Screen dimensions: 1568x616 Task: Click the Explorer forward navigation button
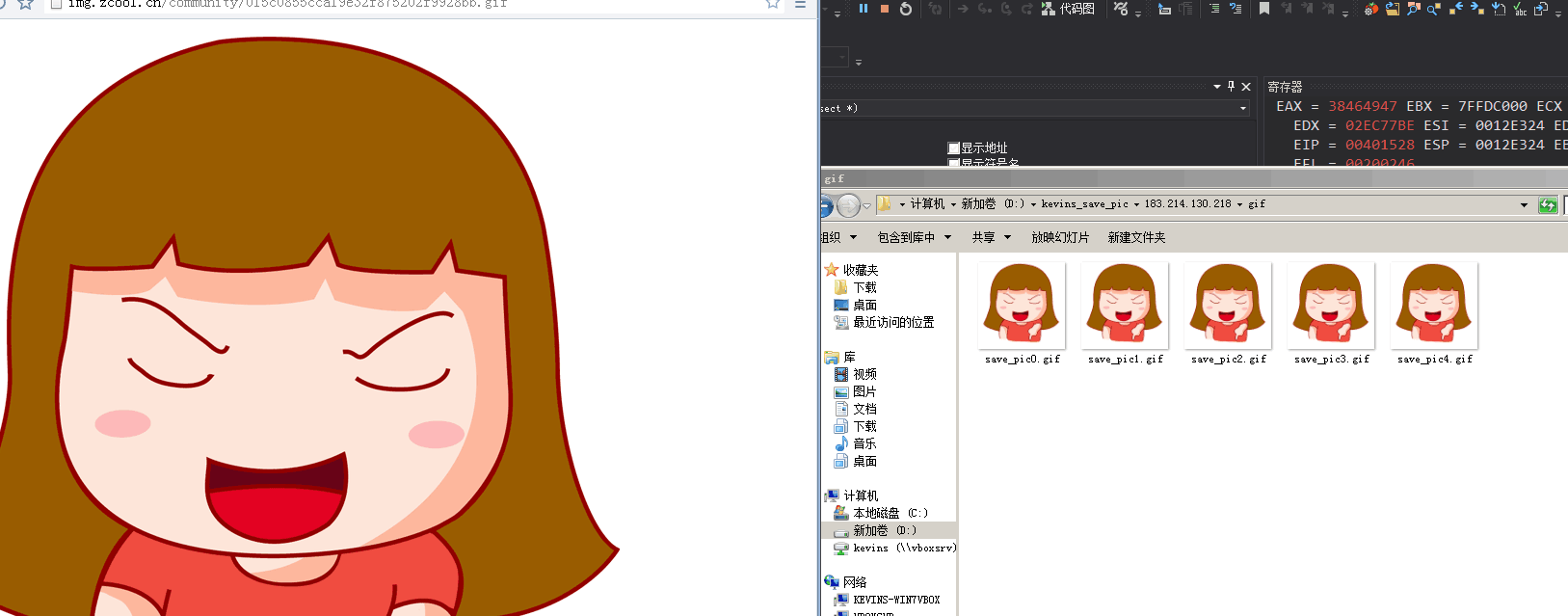[x=848, y=204]
